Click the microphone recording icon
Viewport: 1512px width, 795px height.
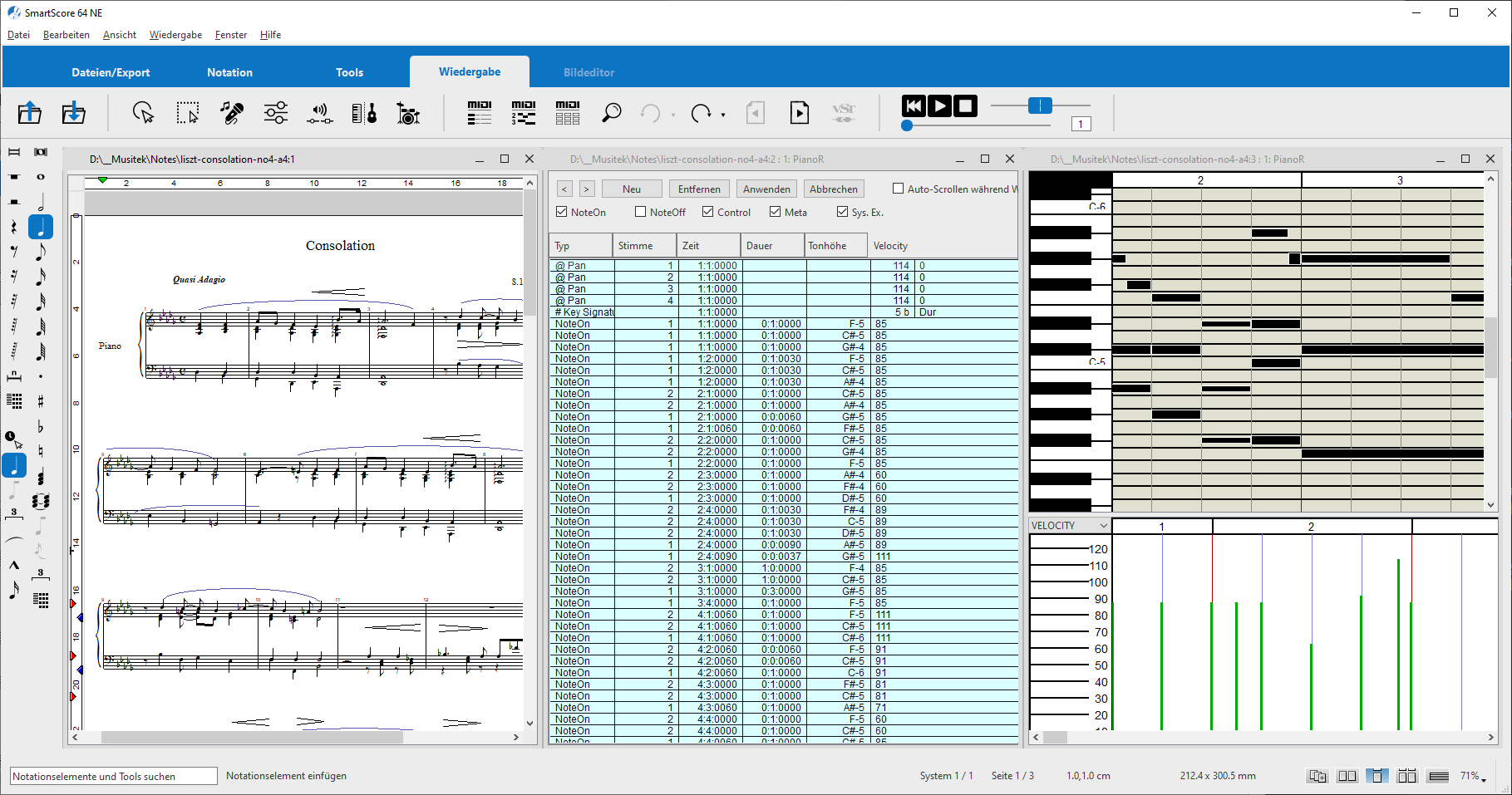(232, 113)
